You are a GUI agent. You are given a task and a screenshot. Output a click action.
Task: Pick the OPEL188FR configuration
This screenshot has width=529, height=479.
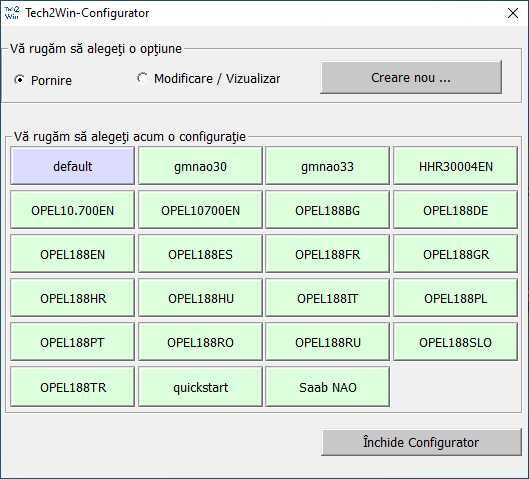328,254
